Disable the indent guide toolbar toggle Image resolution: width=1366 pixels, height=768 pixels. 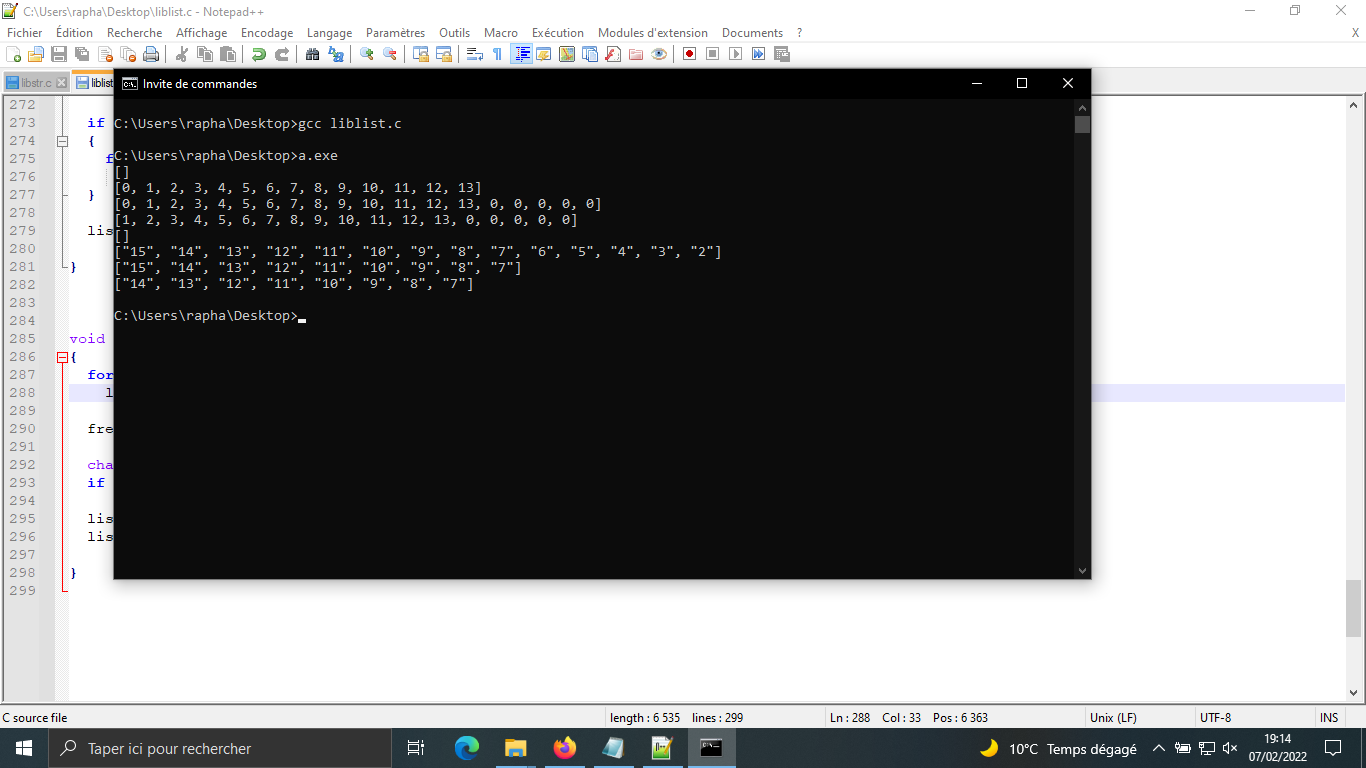click(x=521, y=54)
